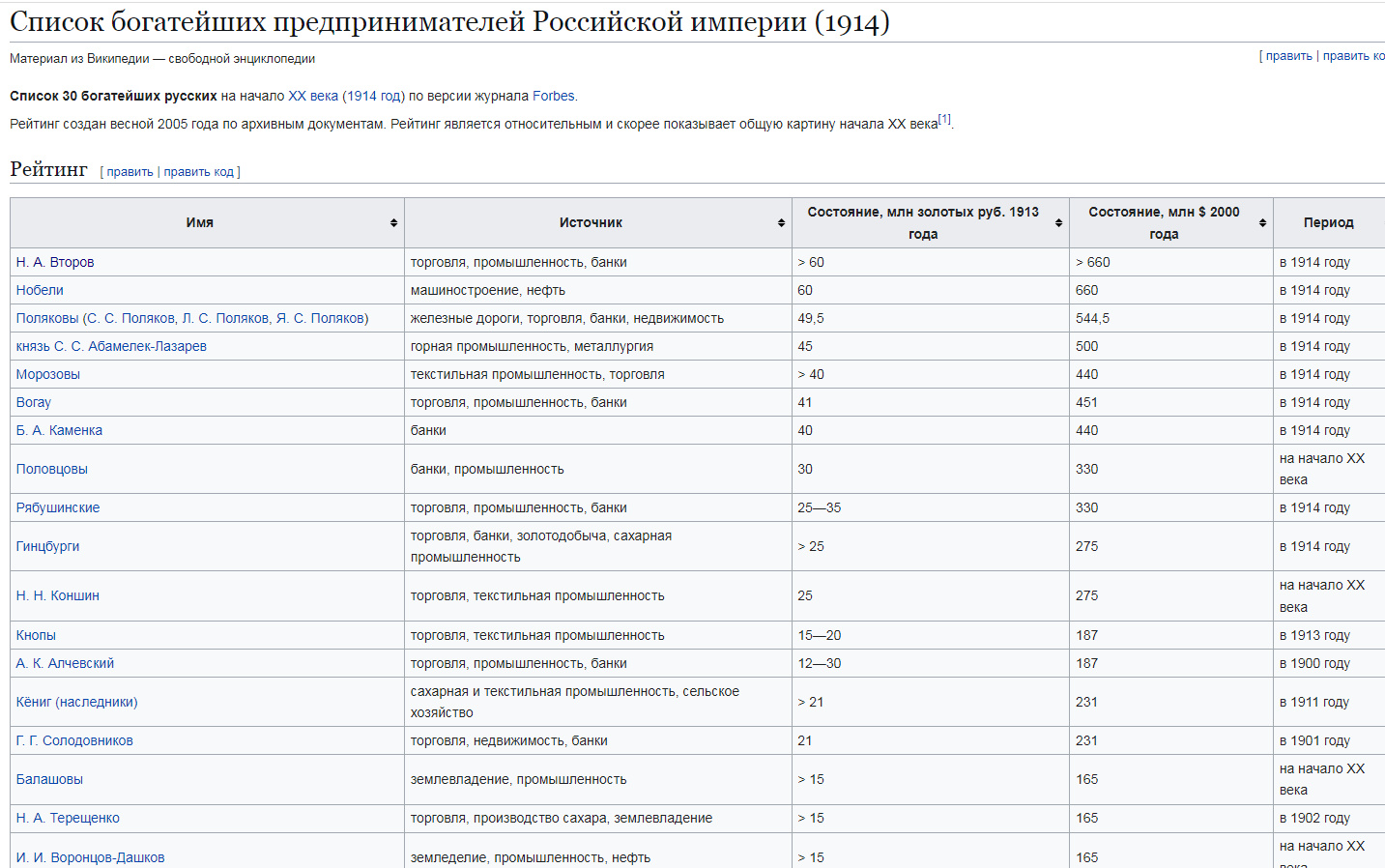Click the Период column header
This screenshot has width=1385, height=868.
coord(1329,222)
